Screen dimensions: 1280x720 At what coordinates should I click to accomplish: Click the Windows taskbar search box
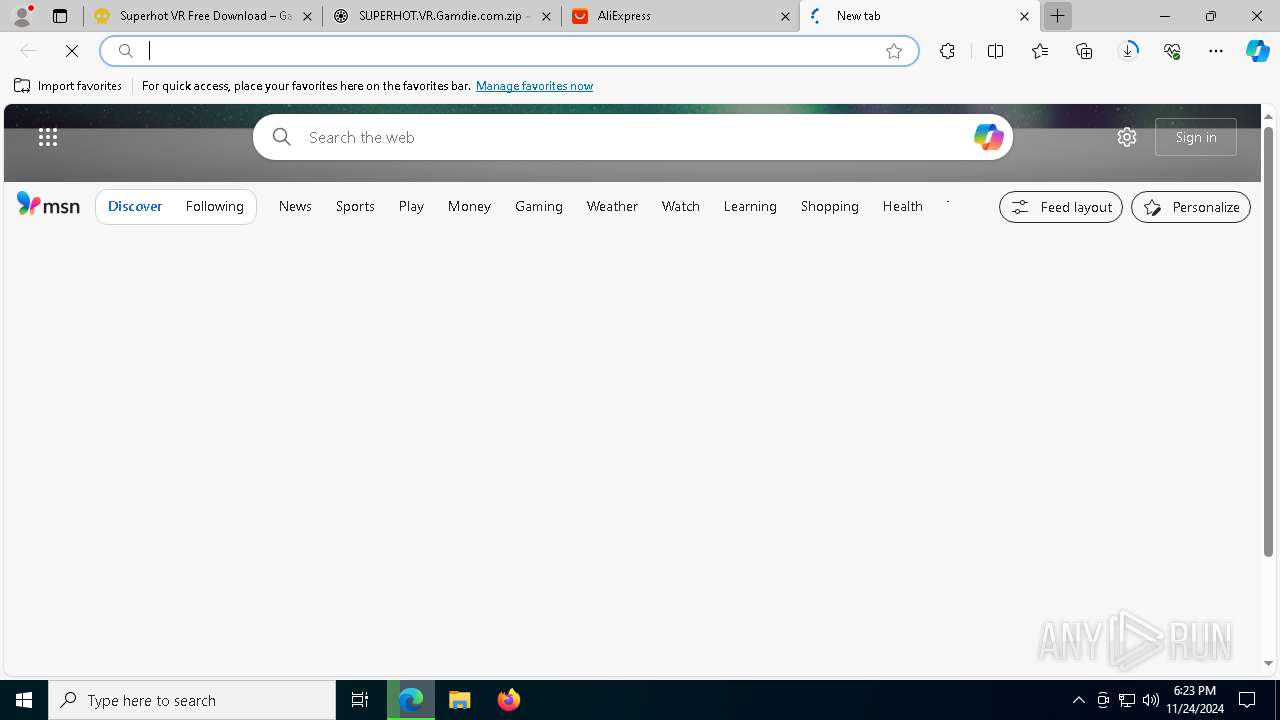click(x=192, y=700)
